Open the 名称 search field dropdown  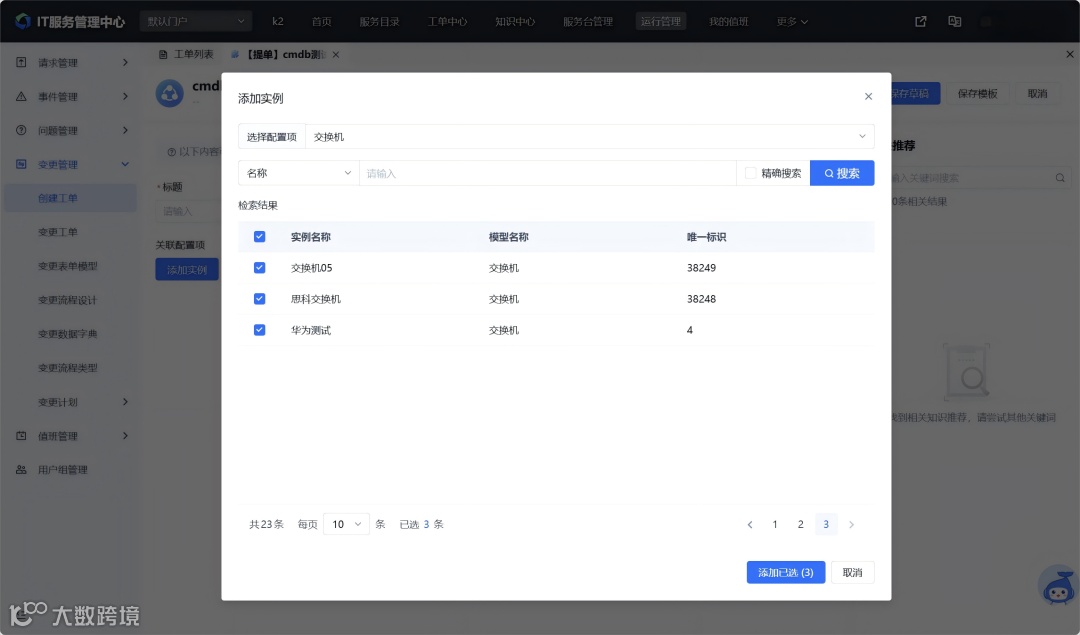299,173
